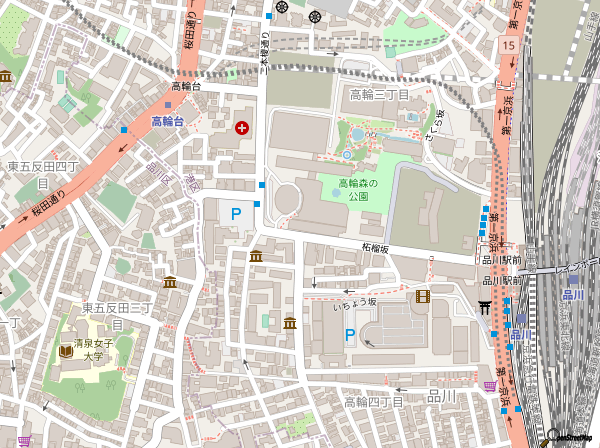Open the OpenStreetMap attribution logo
The image size is (600, 448).
[x=570, y=437]
